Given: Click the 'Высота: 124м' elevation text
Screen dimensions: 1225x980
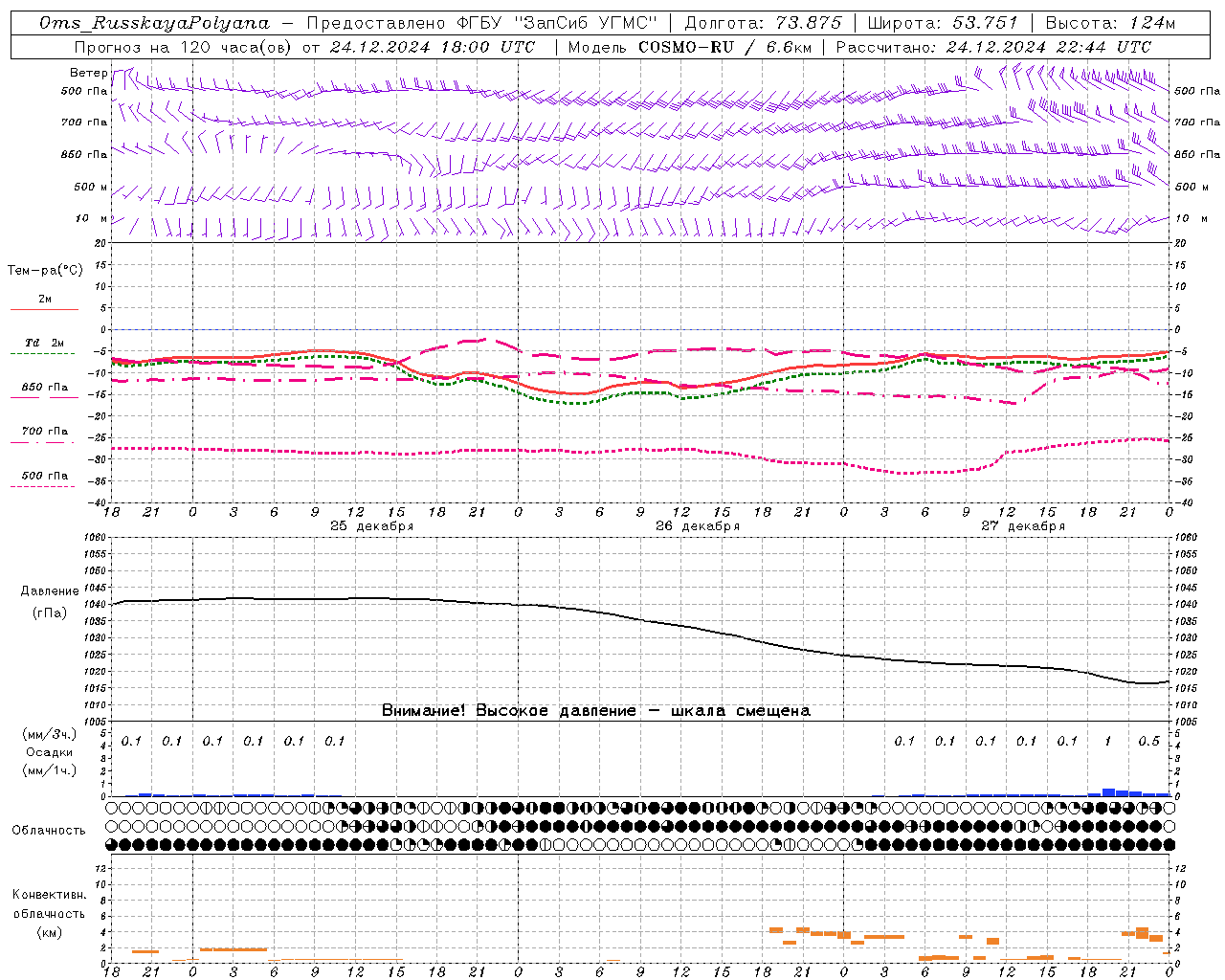Looking at the screenshot, I should tap(1109, 23).
